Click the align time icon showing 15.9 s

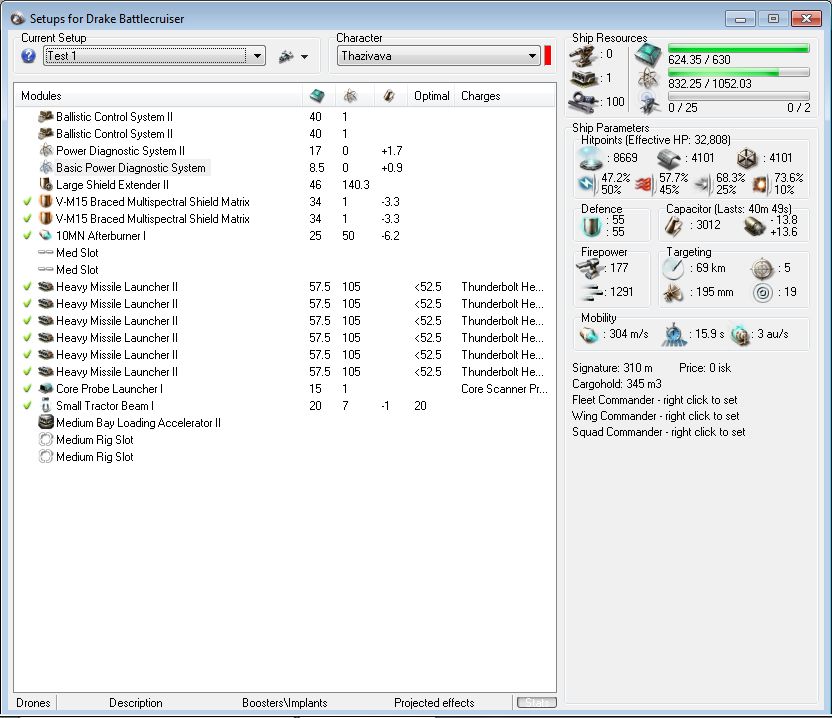(674, 335)
